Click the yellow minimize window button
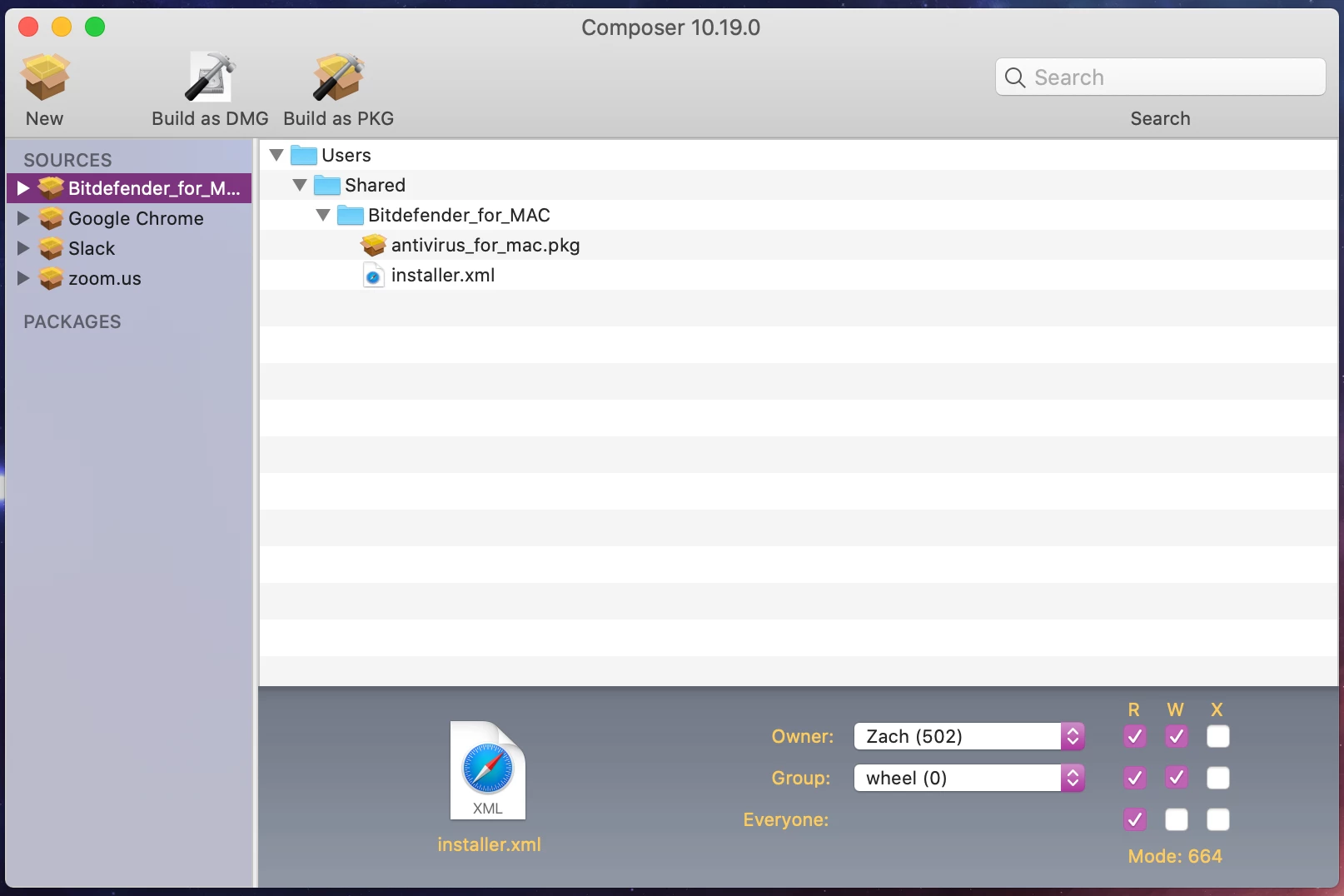This screenshot has width=1344, height=896. click(62, 27)
